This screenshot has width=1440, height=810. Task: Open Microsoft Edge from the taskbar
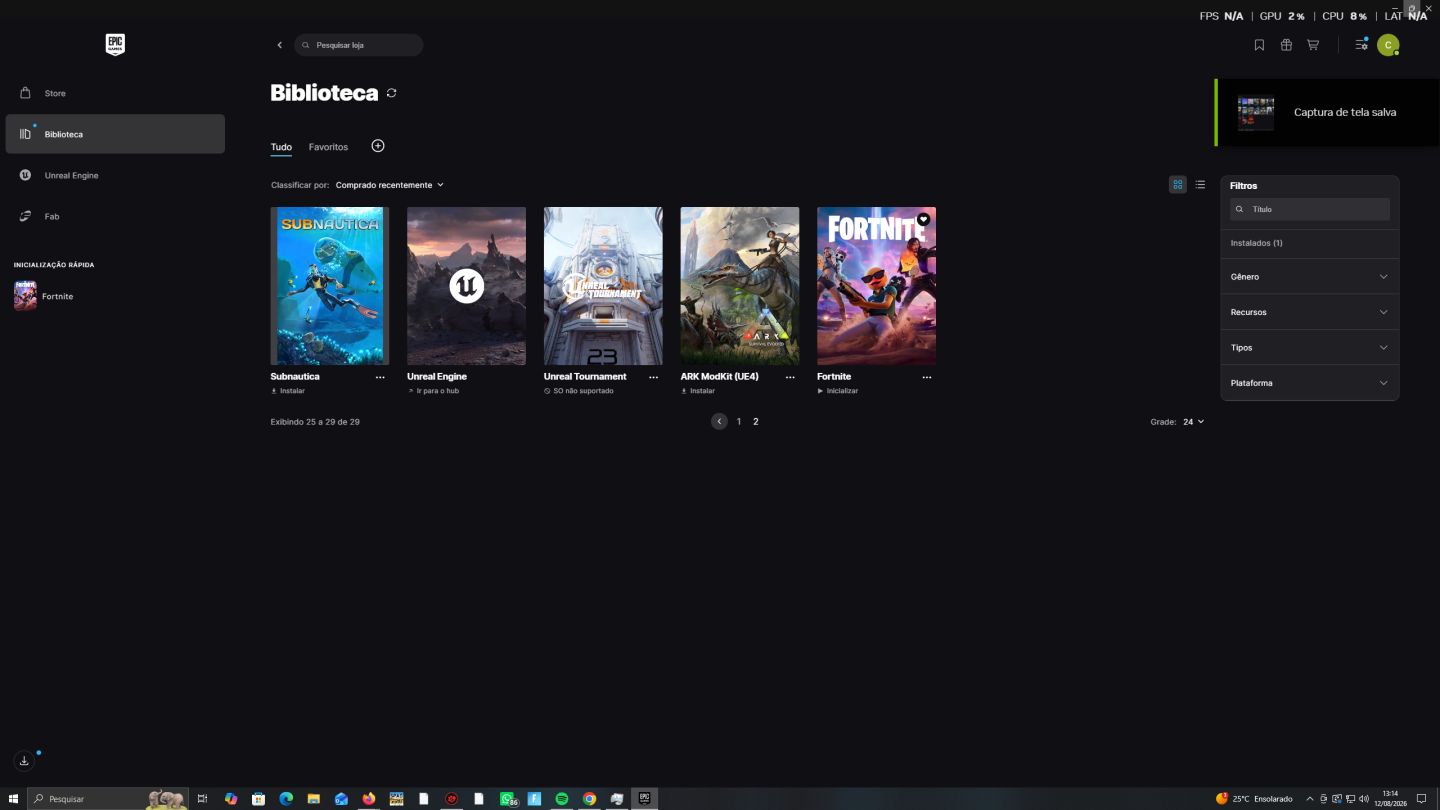(x=286, y=799)
